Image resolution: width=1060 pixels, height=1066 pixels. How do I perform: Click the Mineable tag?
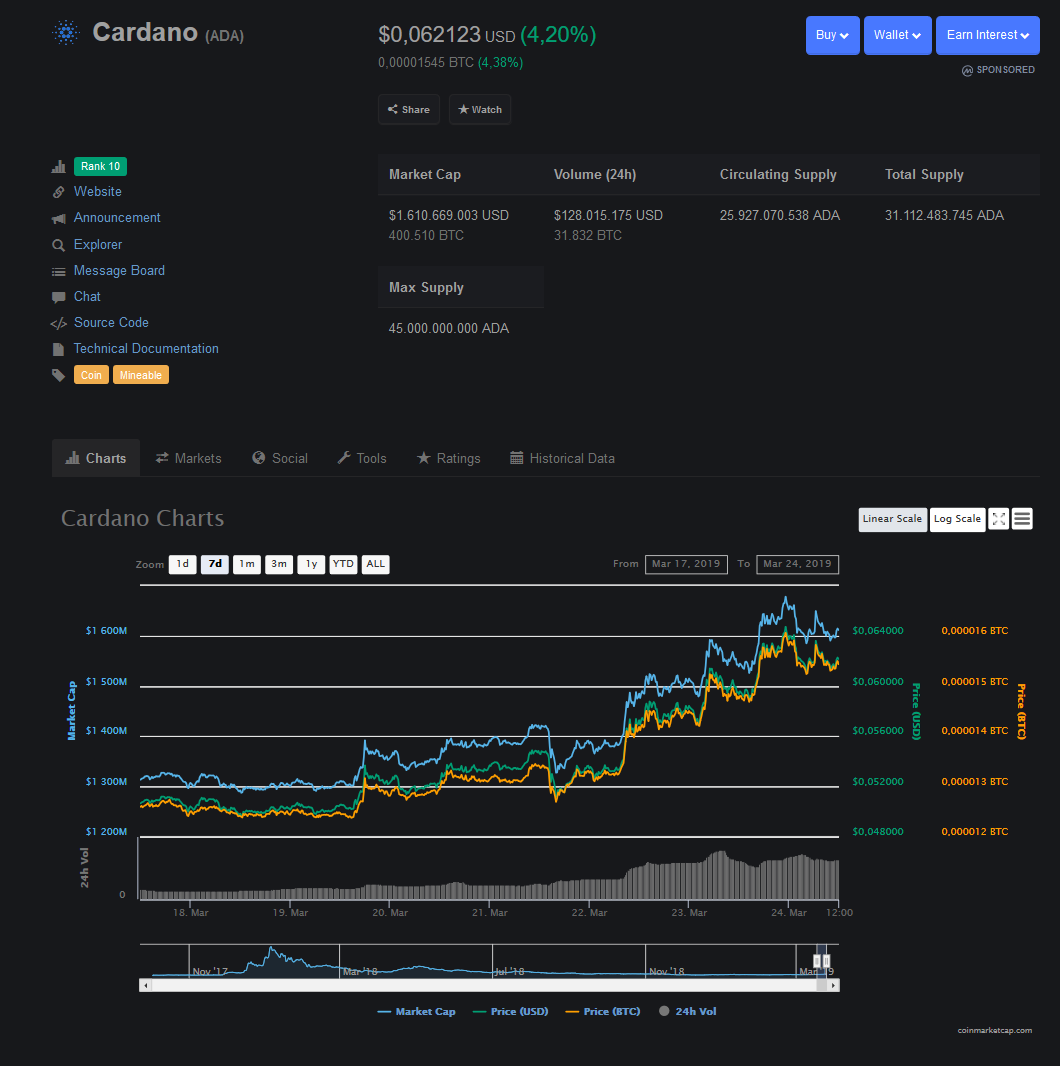[x=141, y=375]
